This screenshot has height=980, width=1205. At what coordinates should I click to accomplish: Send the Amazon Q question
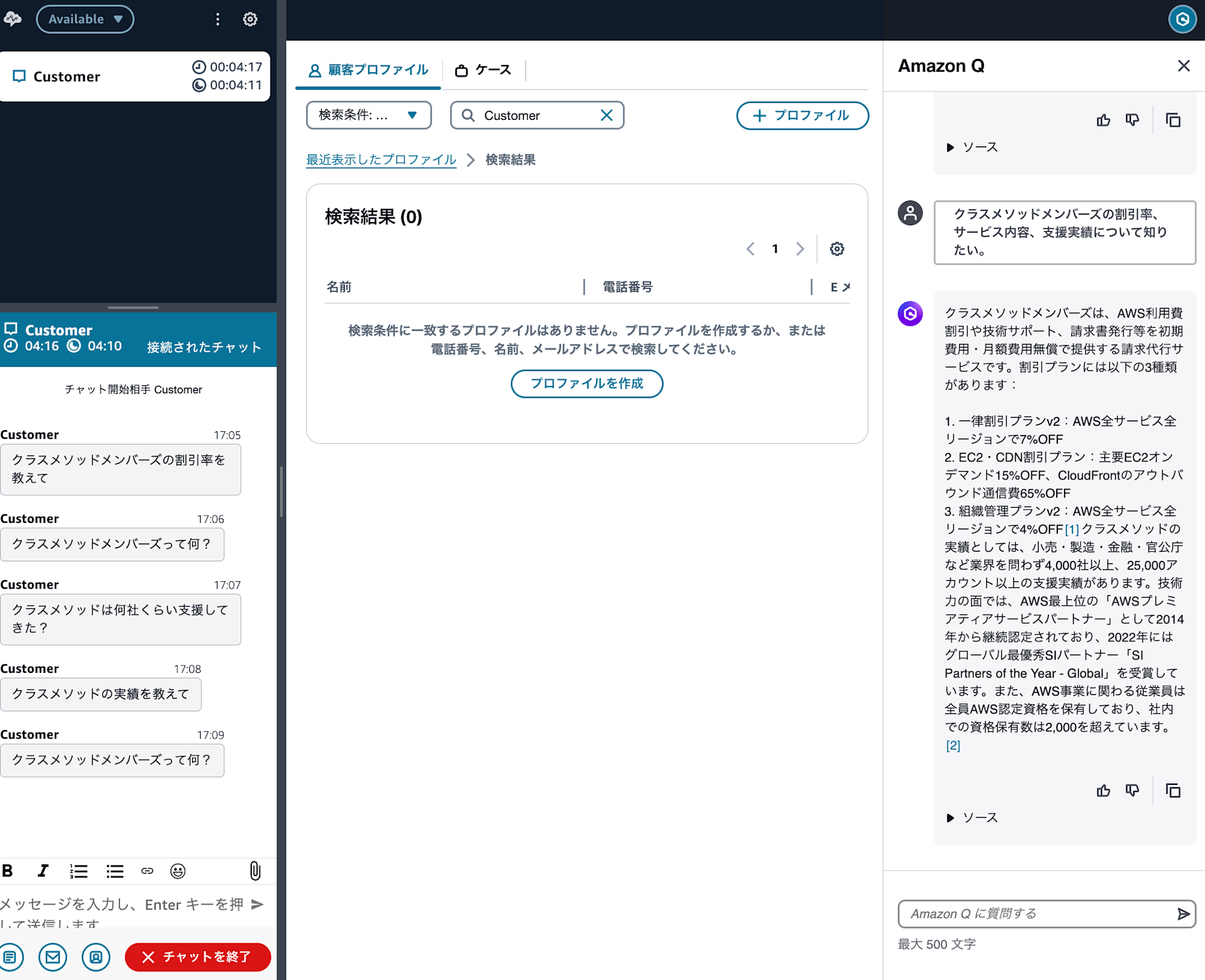pos(1183,914)
